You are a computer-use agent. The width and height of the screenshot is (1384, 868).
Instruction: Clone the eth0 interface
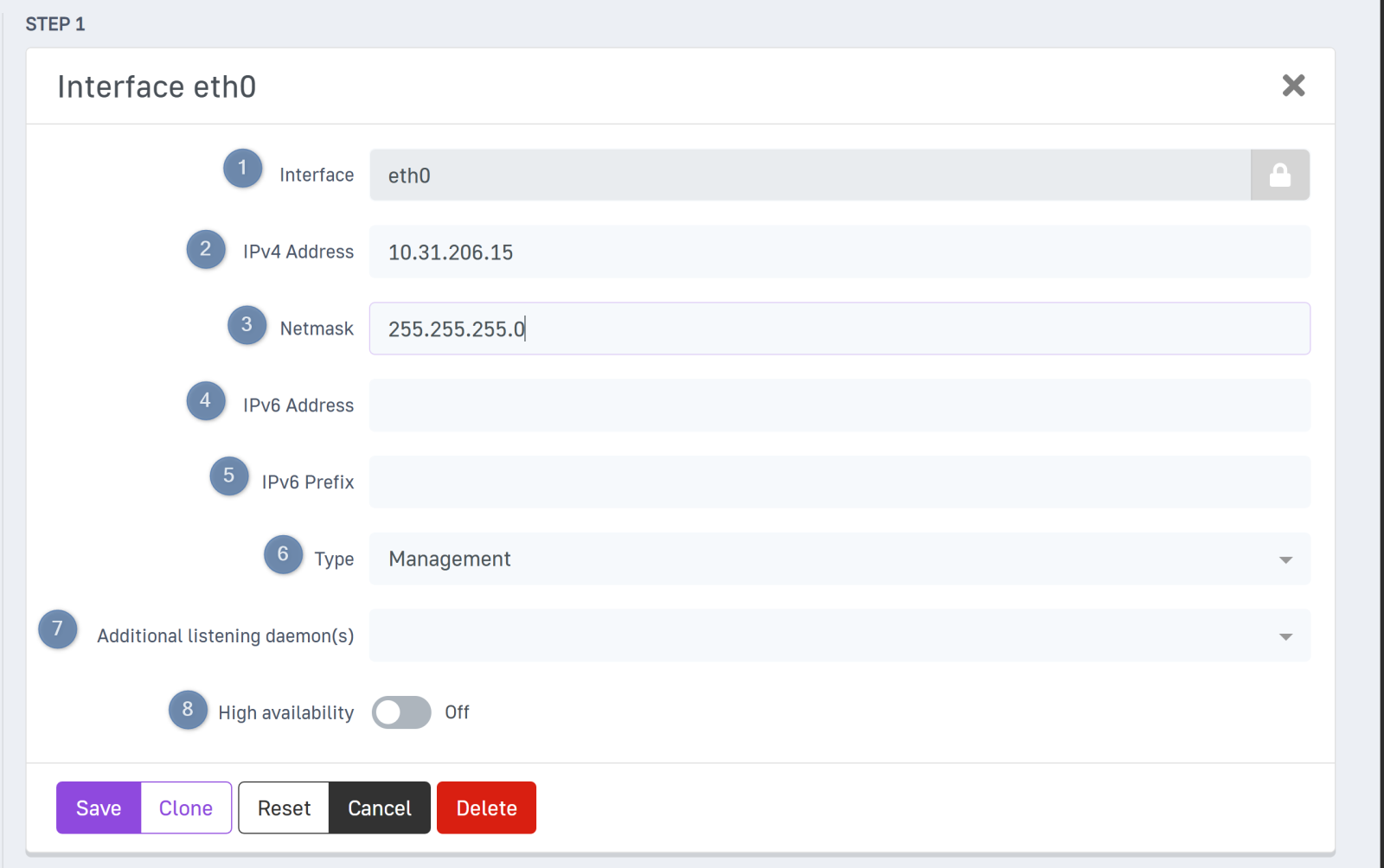coord(186,808)
